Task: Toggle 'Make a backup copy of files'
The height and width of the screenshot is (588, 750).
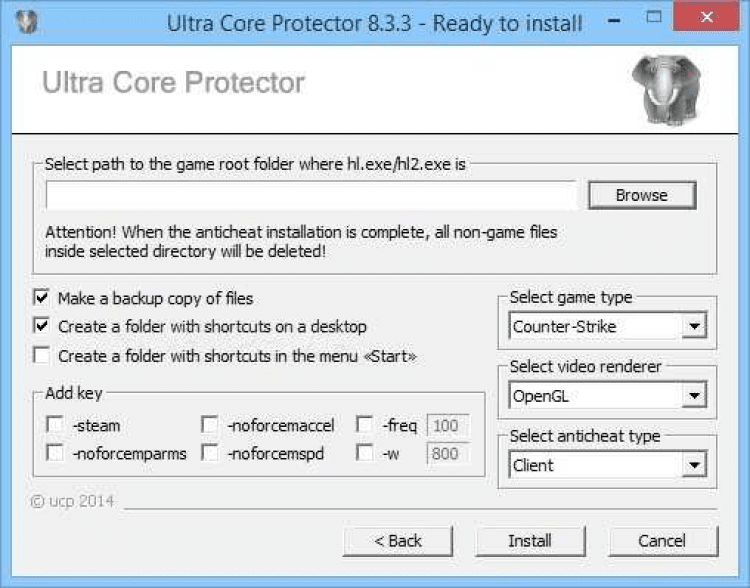Action: (x=42, y=298)
